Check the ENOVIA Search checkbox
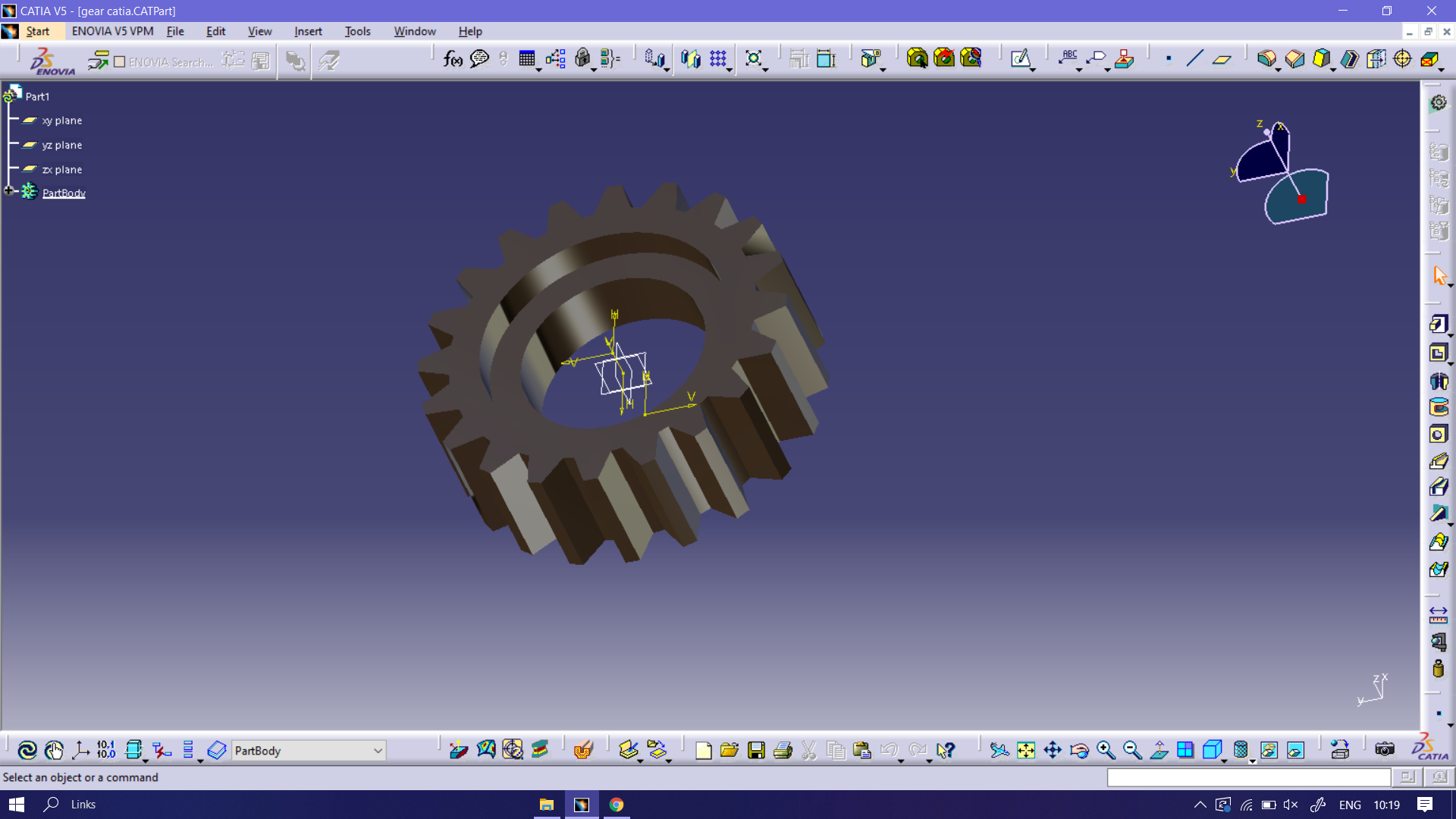The width and height of the screenshot is (1456, 819). [120, 61]
